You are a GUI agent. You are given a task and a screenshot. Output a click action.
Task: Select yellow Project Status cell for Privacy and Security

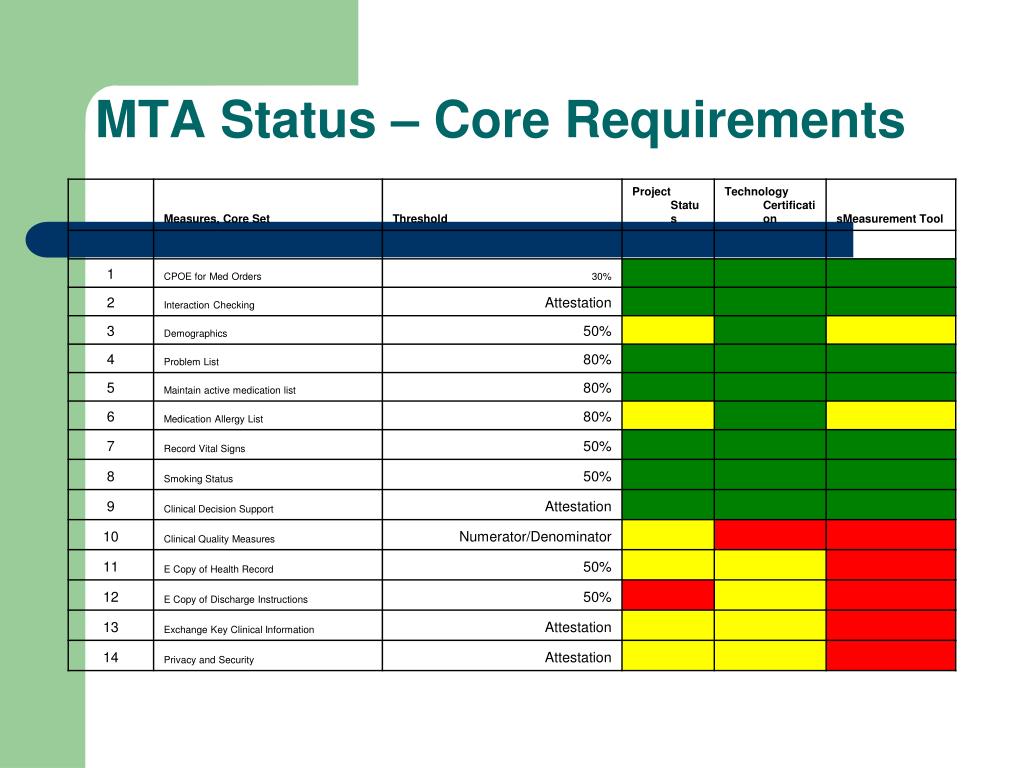(x=668, y=656)
